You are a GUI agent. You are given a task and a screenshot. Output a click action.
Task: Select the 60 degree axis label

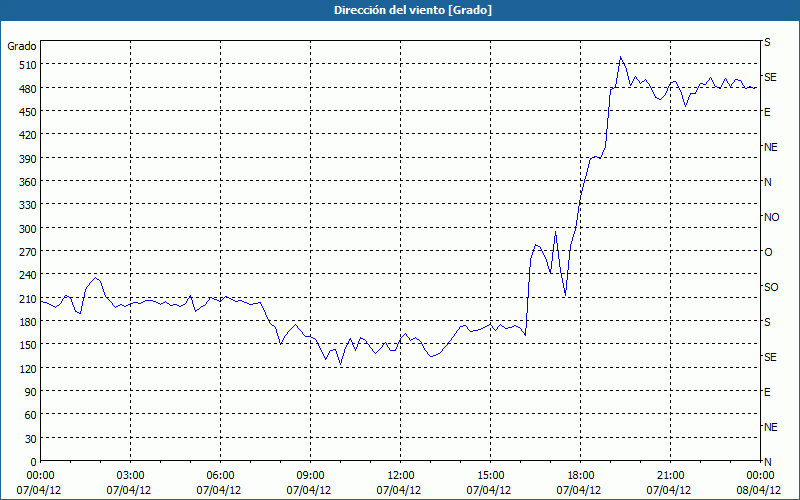pyautogui.click(x=31, y=415)
